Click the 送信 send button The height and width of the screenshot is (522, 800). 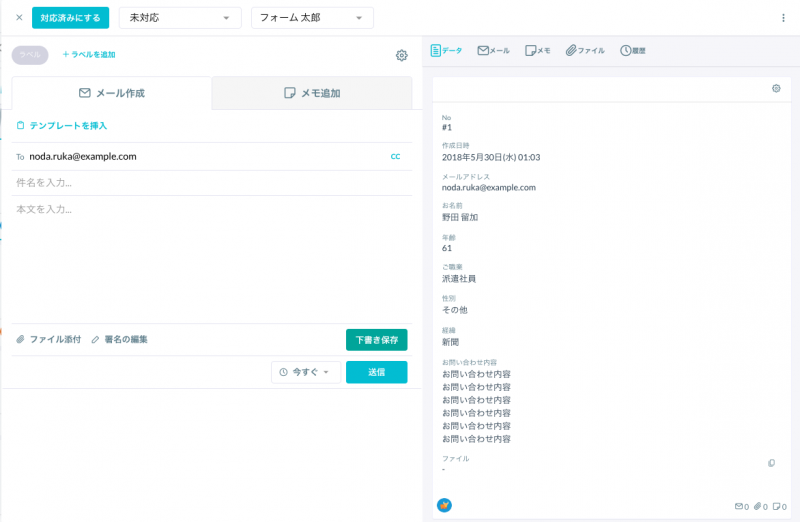[x=376, y=372]
